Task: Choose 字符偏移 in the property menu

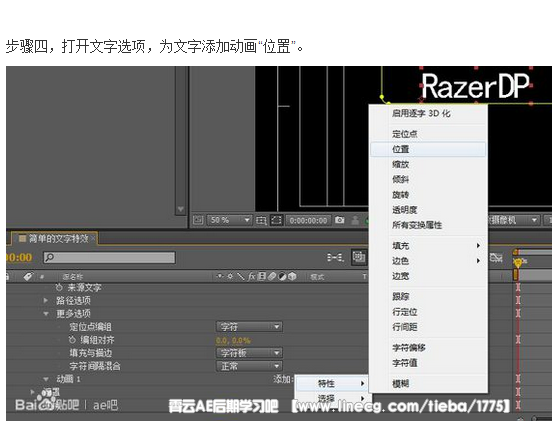Action: coord(428,348)
